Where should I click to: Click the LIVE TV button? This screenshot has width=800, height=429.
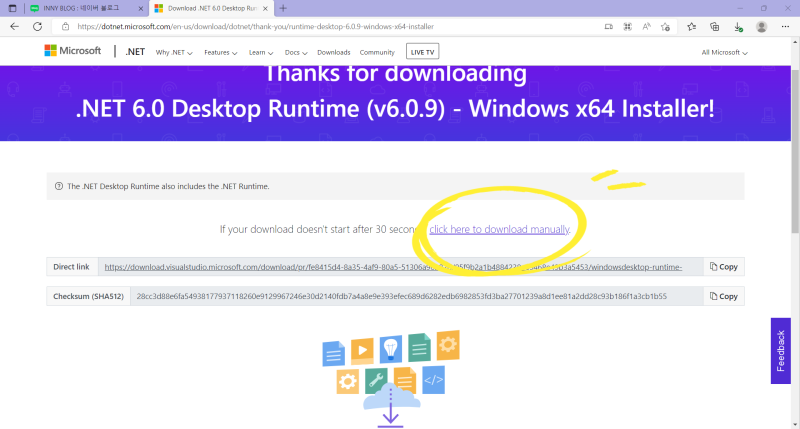click(x=422, y=52)
